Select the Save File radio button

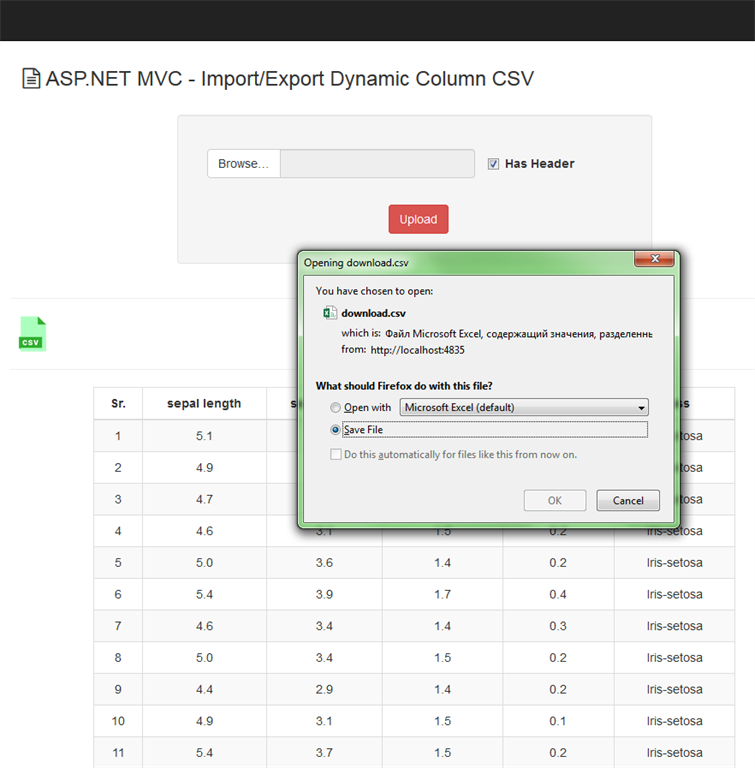pos(335,430)
